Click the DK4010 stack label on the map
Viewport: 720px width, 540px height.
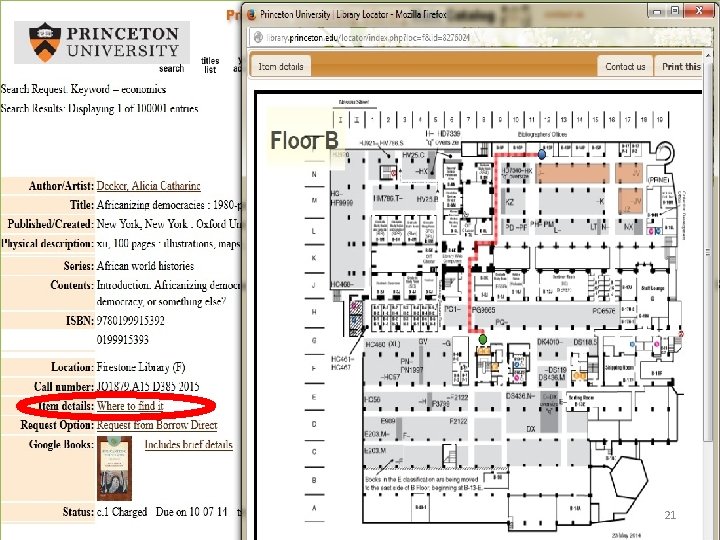point(550,342)
